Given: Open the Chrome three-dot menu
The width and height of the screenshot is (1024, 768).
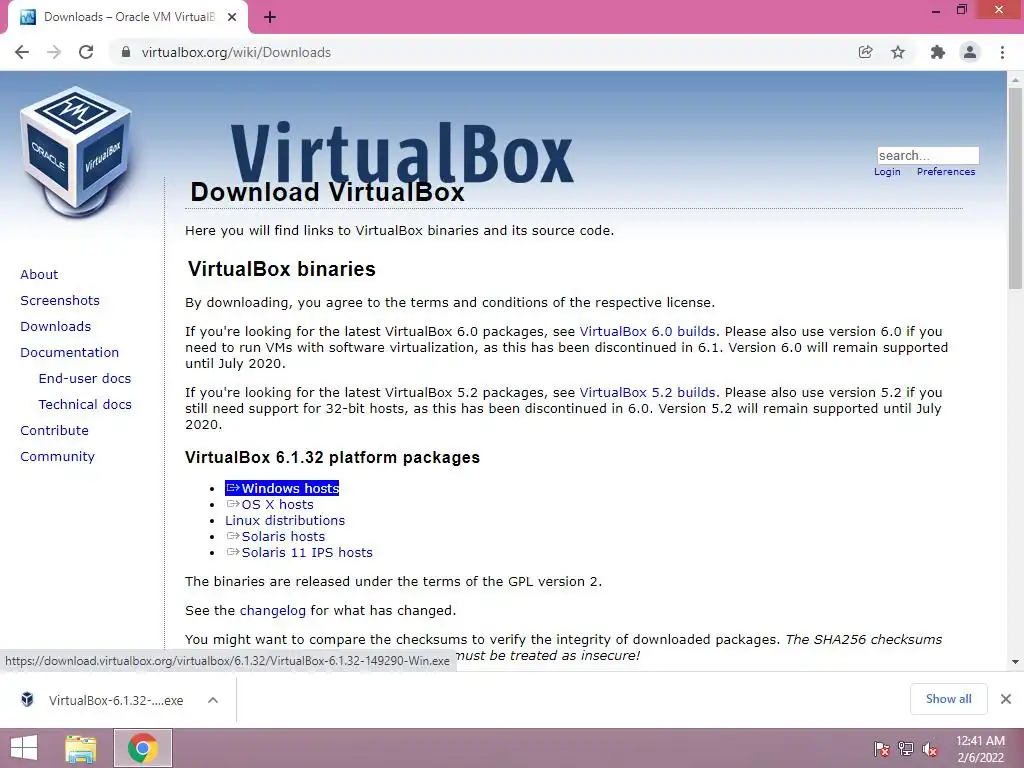Looking at the screenshot, I should (1002, 52).
